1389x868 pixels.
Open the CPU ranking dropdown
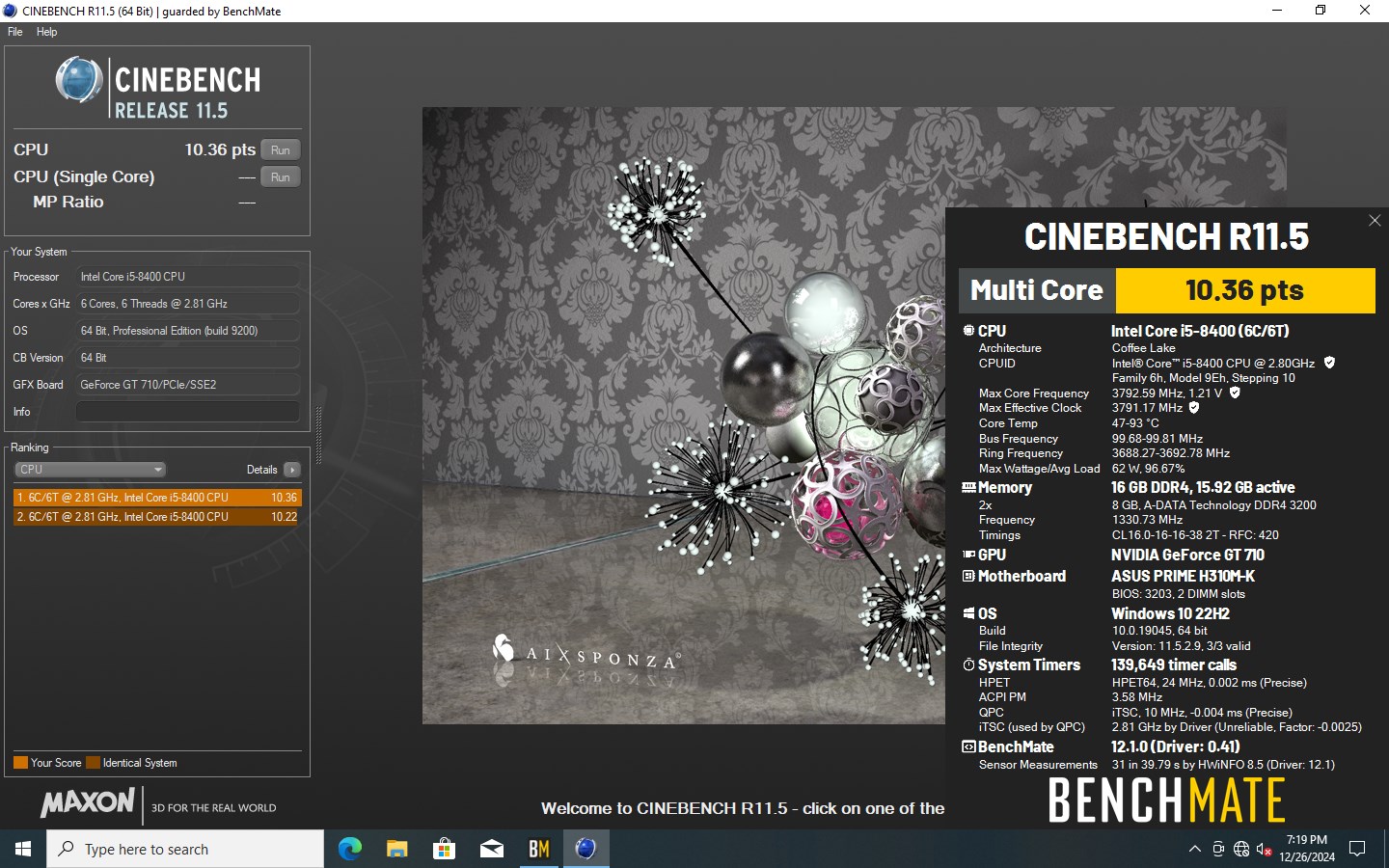[90, 470]
